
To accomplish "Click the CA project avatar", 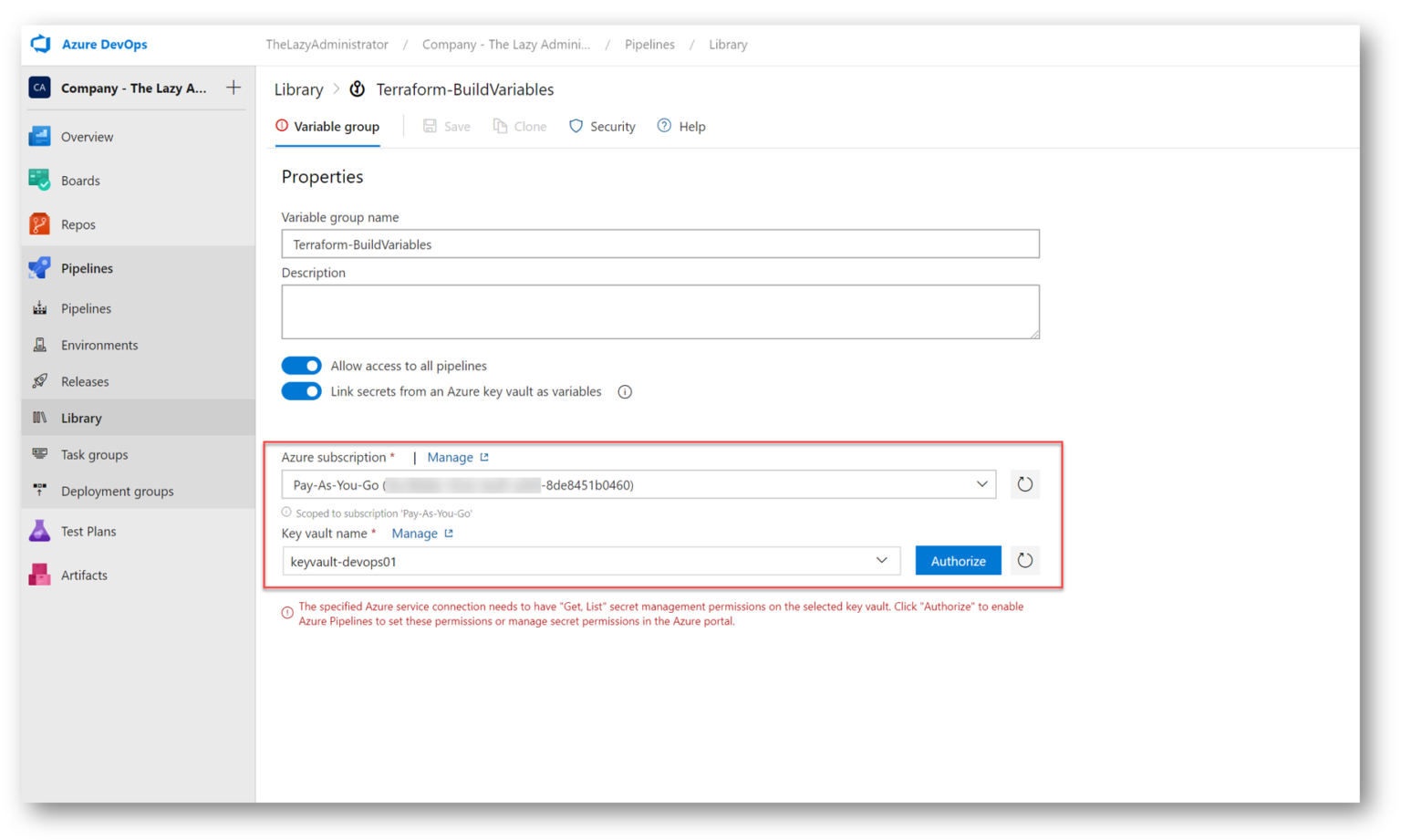I will (39, 88).
